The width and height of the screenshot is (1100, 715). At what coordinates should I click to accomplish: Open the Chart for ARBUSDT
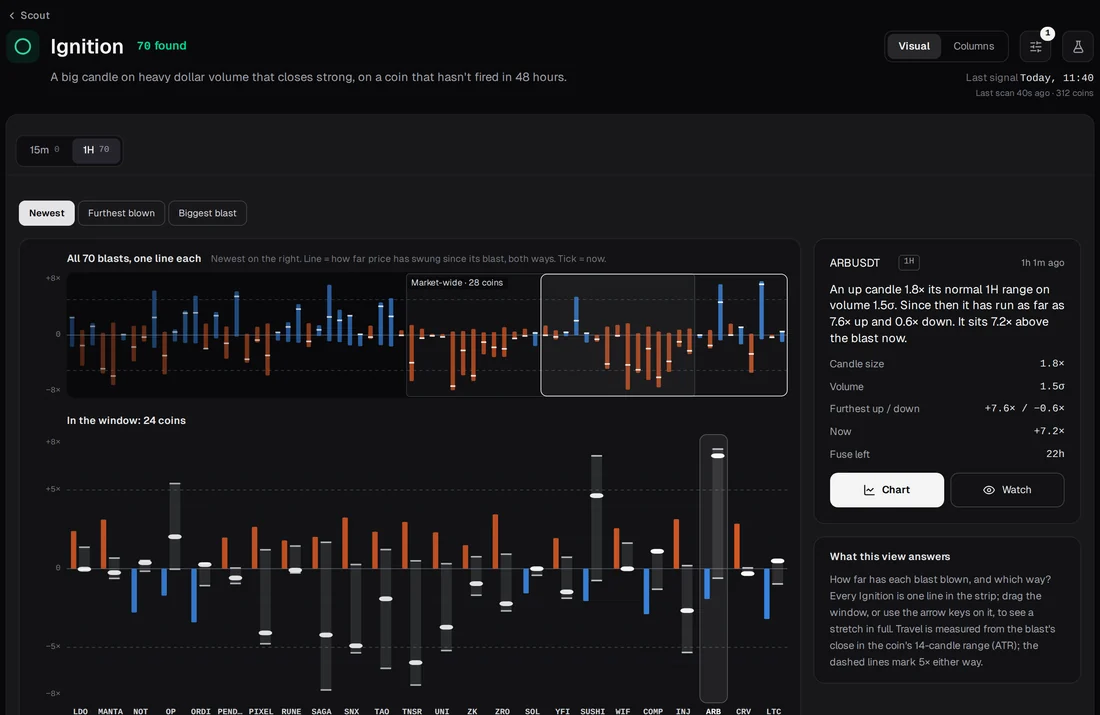click(886, 490)
